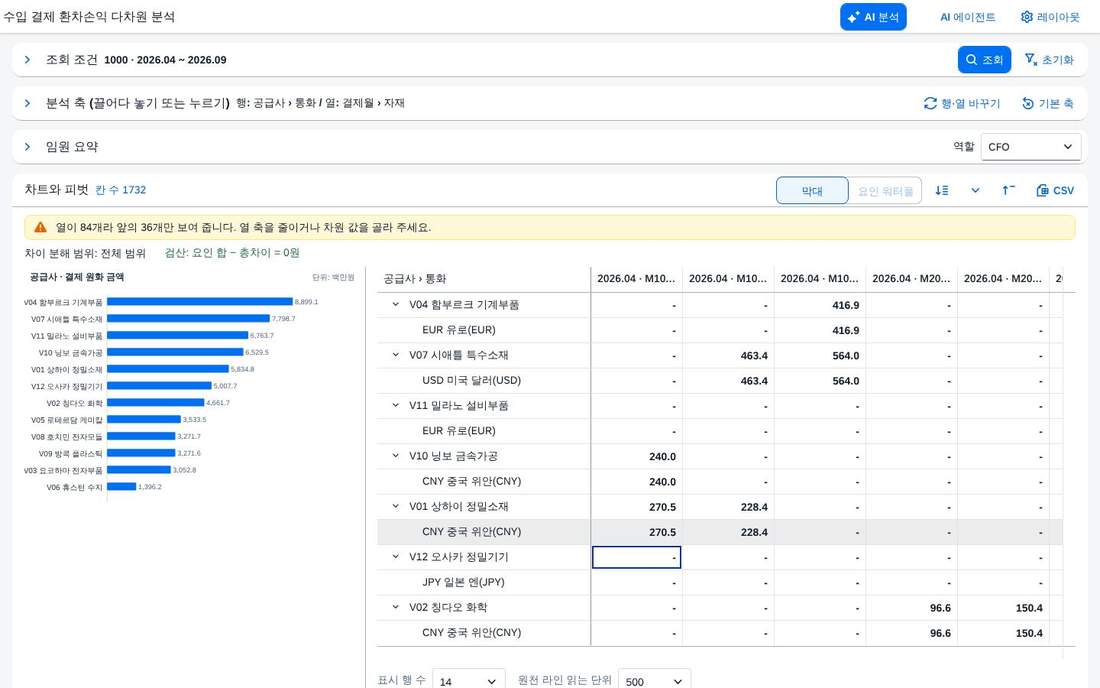Image resolution: width=1100 pixels, height=688 pixels.
Task: Click the V11 밀라노 chart bar
Action: (x=177, y=335)
